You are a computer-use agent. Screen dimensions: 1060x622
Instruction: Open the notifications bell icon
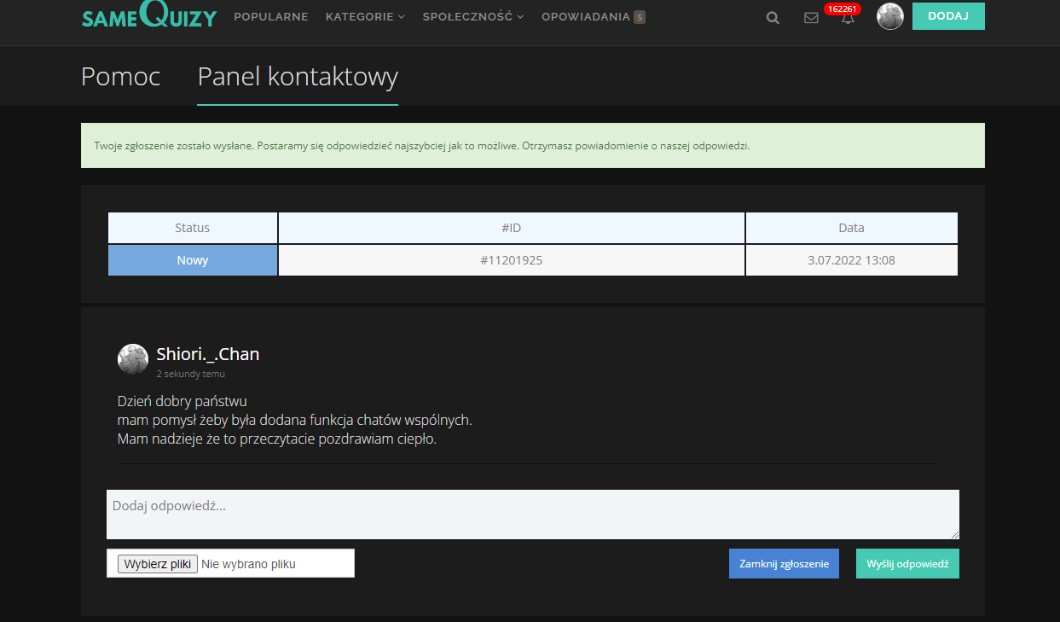[x=848, y=18]
